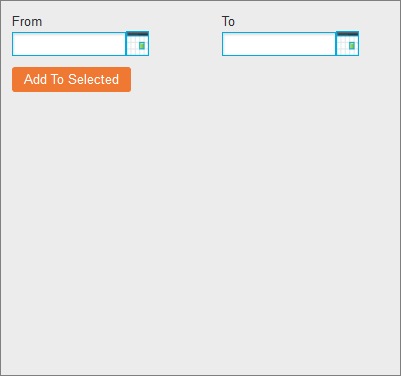The width and height of the screenshot is (401, 376).
Task: Activate the orange Add To Selected button
Action: click(71, 79)
